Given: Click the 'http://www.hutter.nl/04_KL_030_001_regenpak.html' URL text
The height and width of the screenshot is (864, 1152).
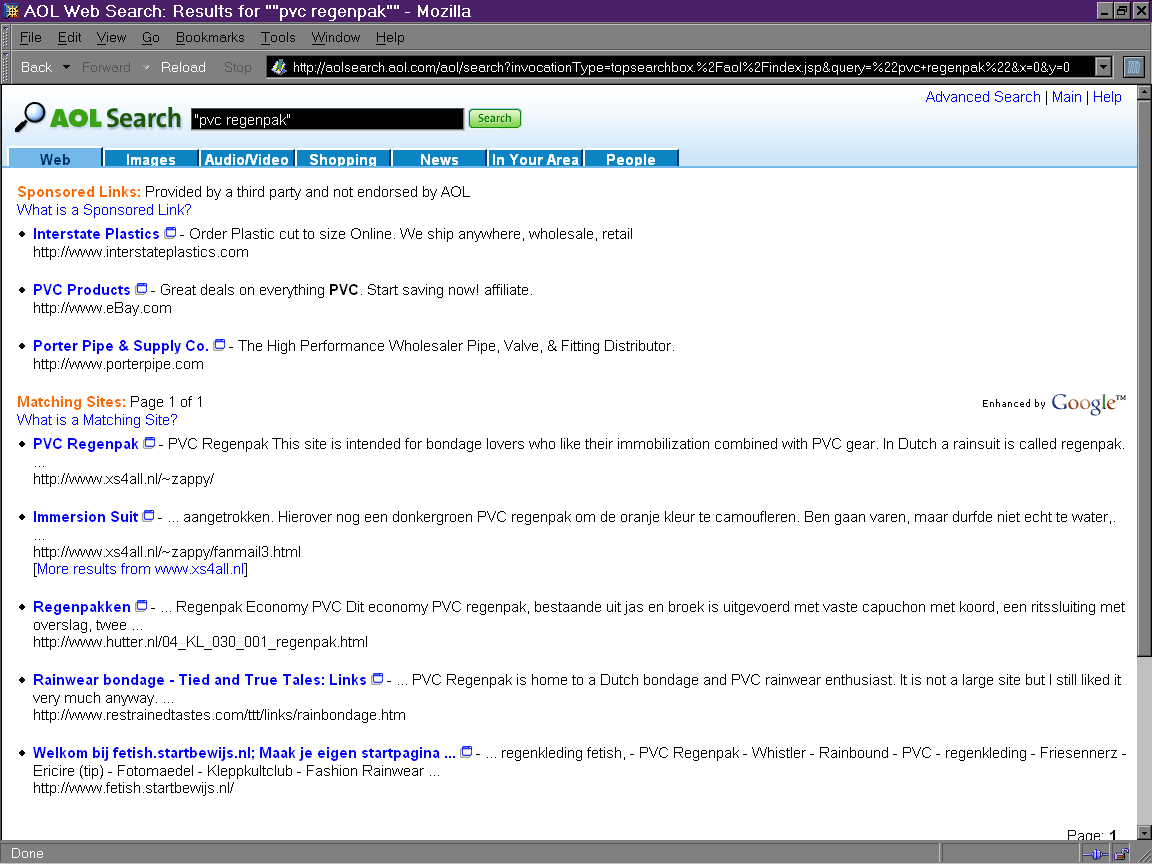Looking at the screenshot, I should [201, 642].
